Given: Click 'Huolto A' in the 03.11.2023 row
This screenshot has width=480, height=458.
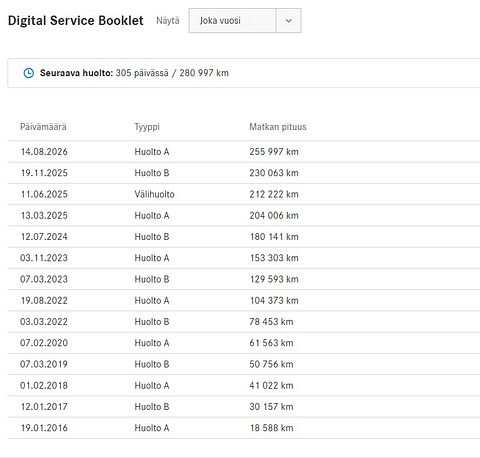Looking at the screenshot, I should point(152,258).
